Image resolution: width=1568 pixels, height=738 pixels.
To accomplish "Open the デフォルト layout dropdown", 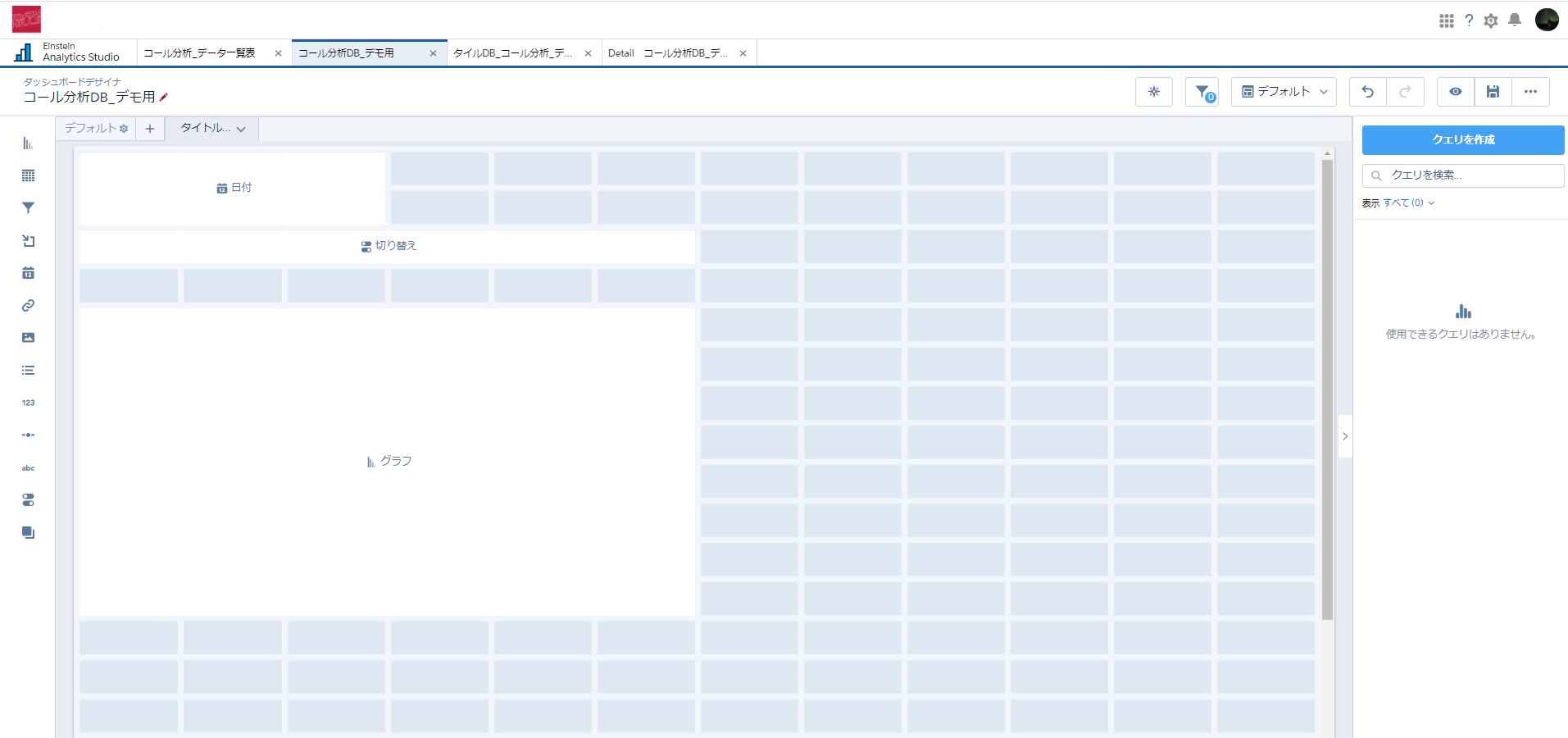I will [x=1283, y=92].
